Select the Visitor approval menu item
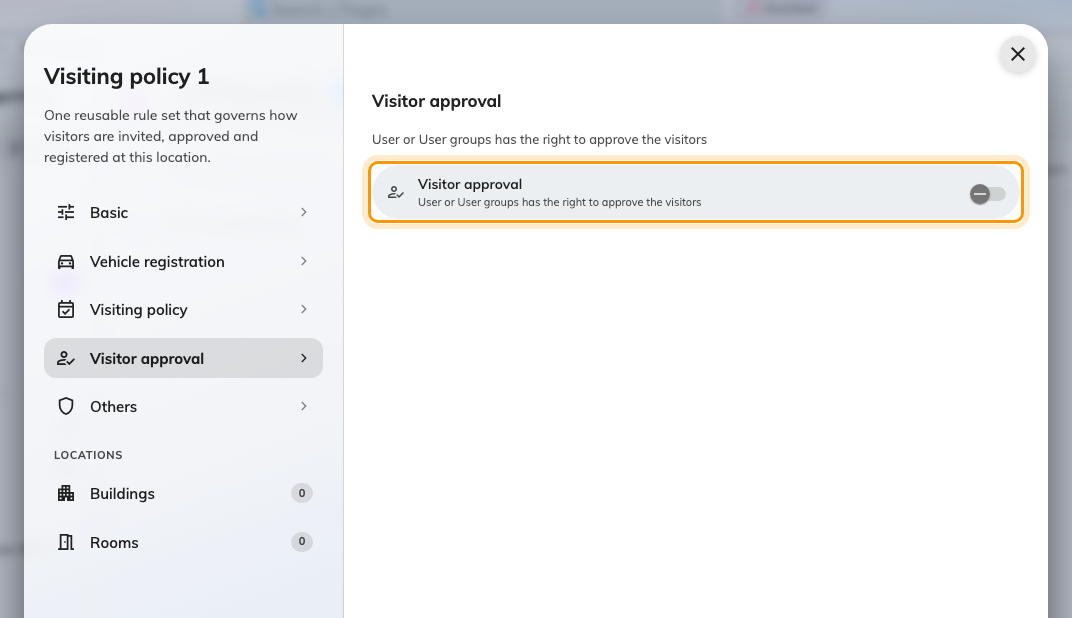This screenshot has width=1072, height=618. (x=183, y=358)
